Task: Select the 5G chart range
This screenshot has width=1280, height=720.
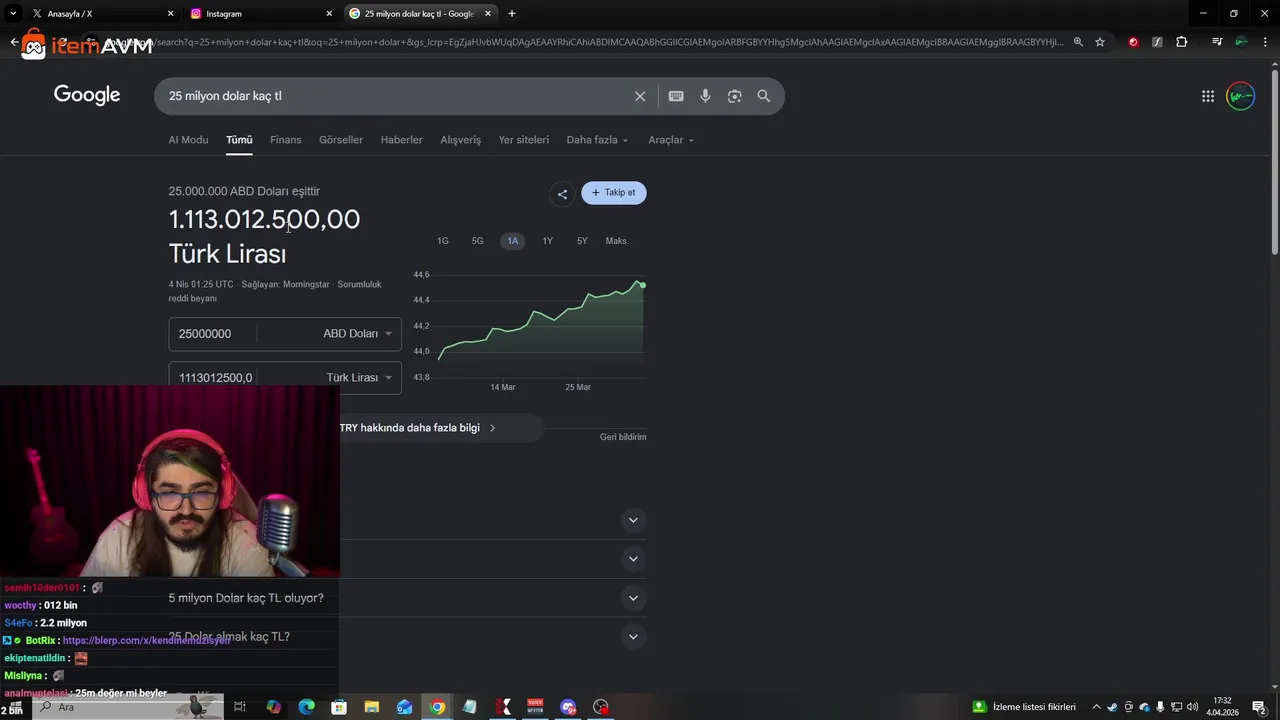Action: pyautogui.click(x=478, y=241)
